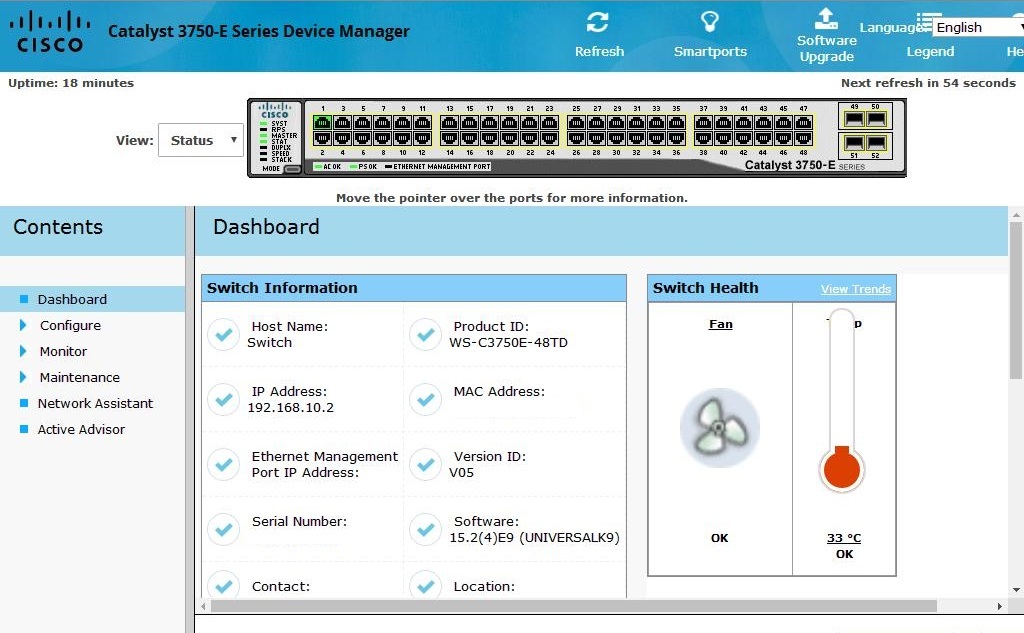The image size is (1024, 633).
Task: Click the vertical scrollbar thumb
Action: [x=1016, y=300]
